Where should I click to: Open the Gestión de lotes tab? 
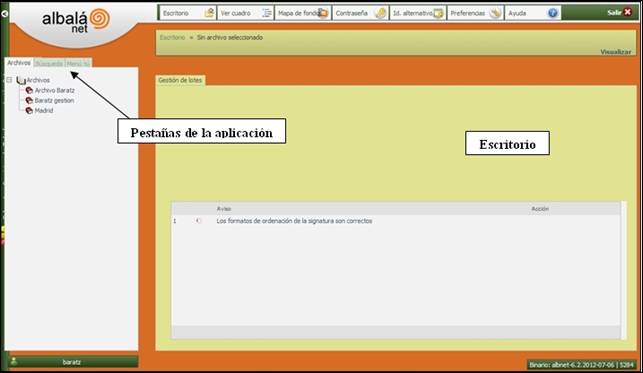[180, 80]
